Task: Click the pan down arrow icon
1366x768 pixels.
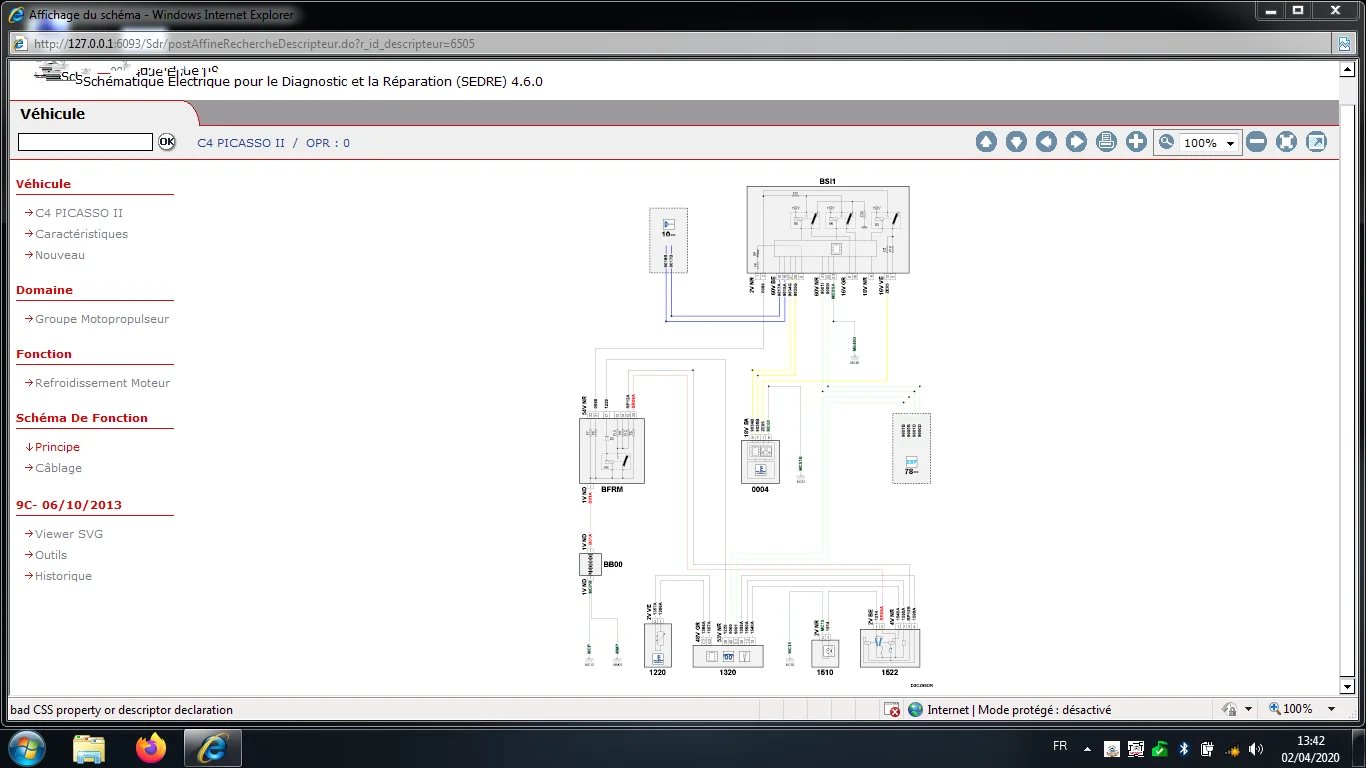Action: pos(1016,142)
